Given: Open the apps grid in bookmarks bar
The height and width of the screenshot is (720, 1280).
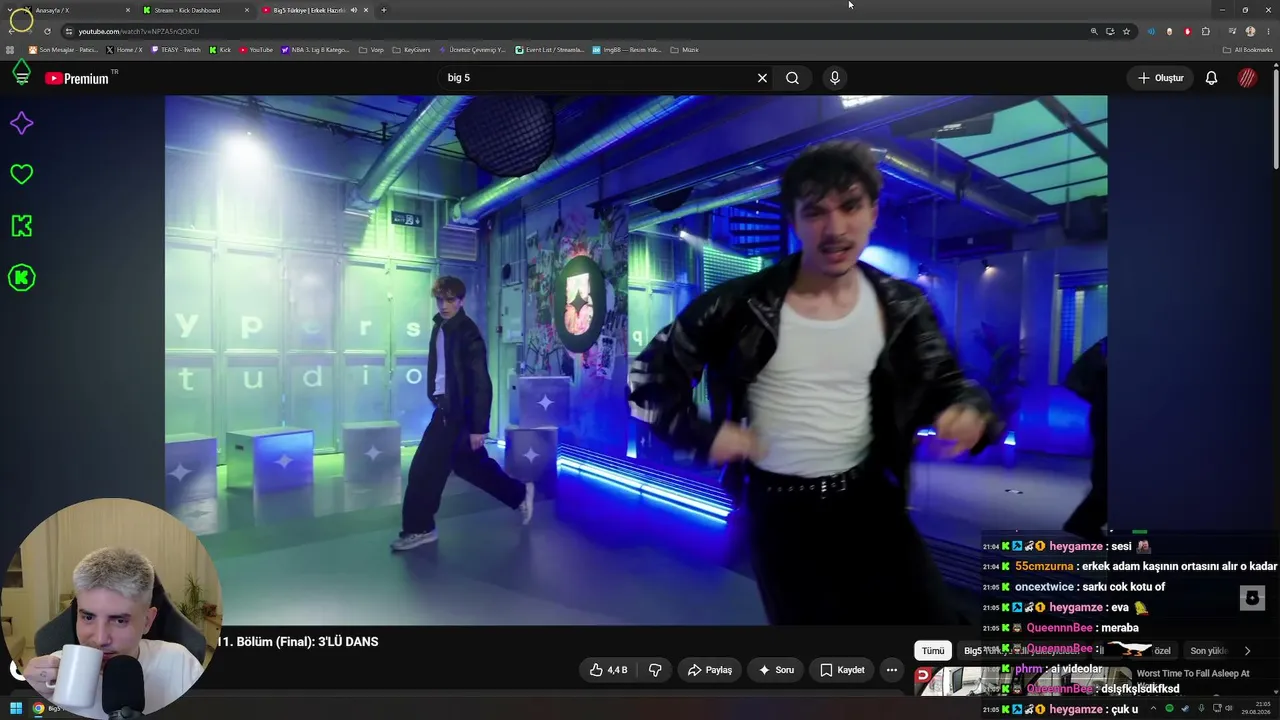Looking at the screenshot, I should click(x=11, y=49).
